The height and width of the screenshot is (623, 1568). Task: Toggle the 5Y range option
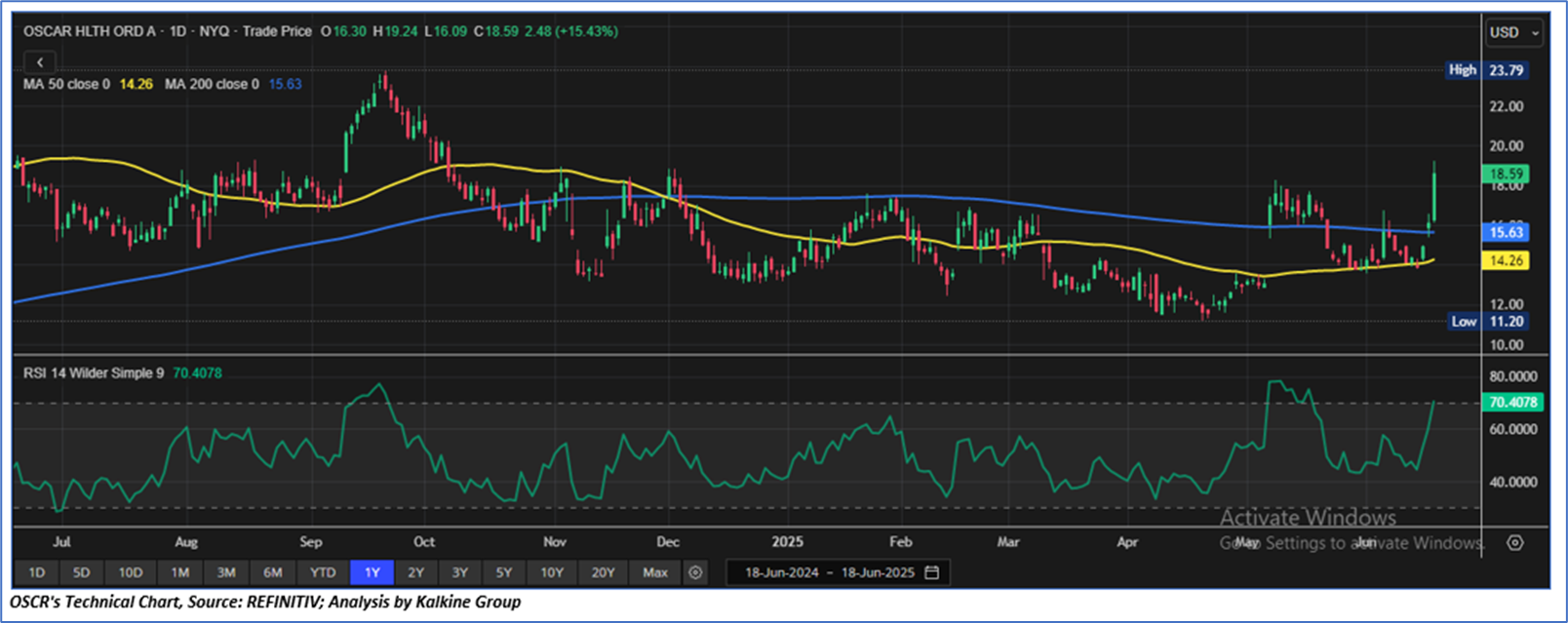tap(503, 572)
